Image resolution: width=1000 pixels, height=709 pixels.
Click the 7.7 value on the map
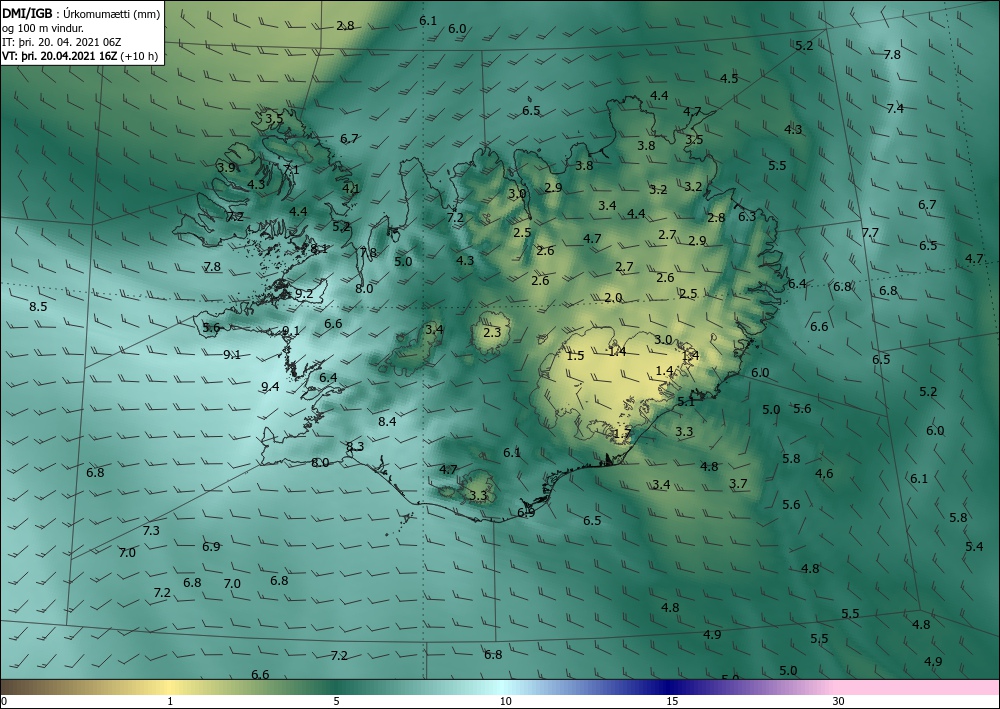870,233
